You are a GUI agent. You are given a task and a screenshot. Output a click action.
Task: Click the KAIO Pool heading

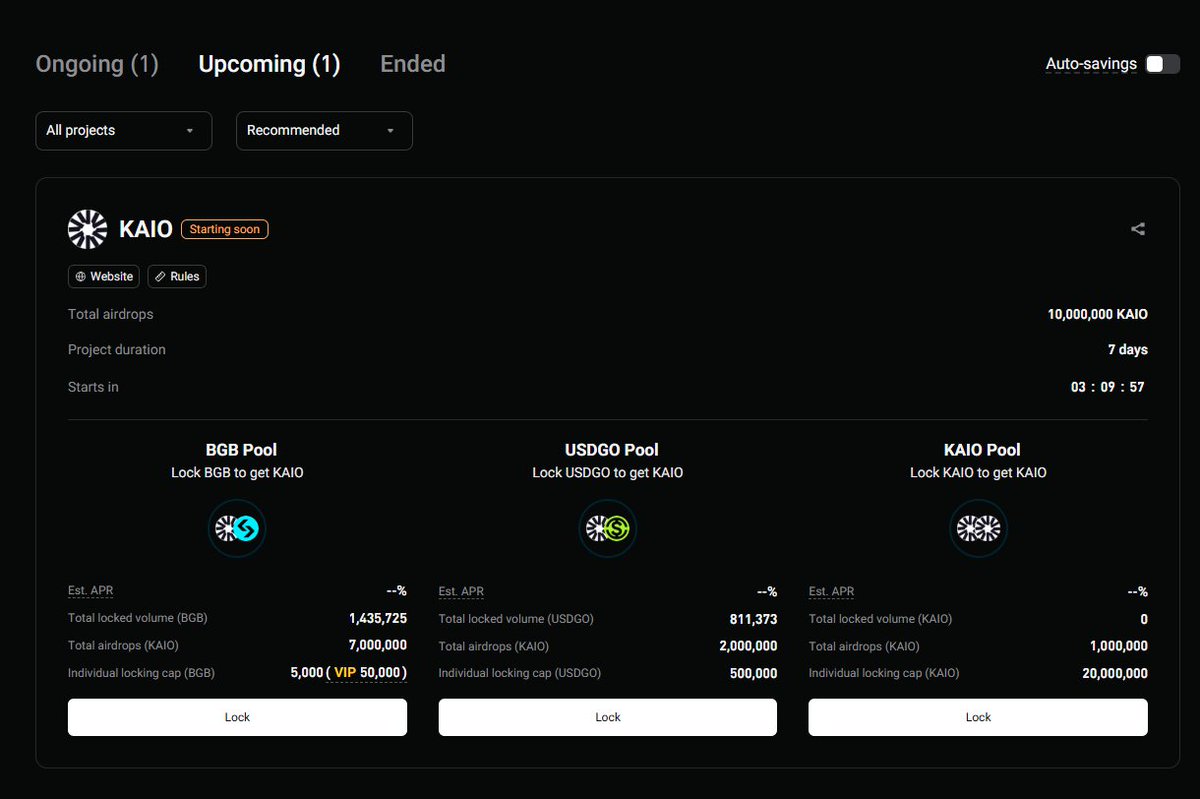[982, 450]
